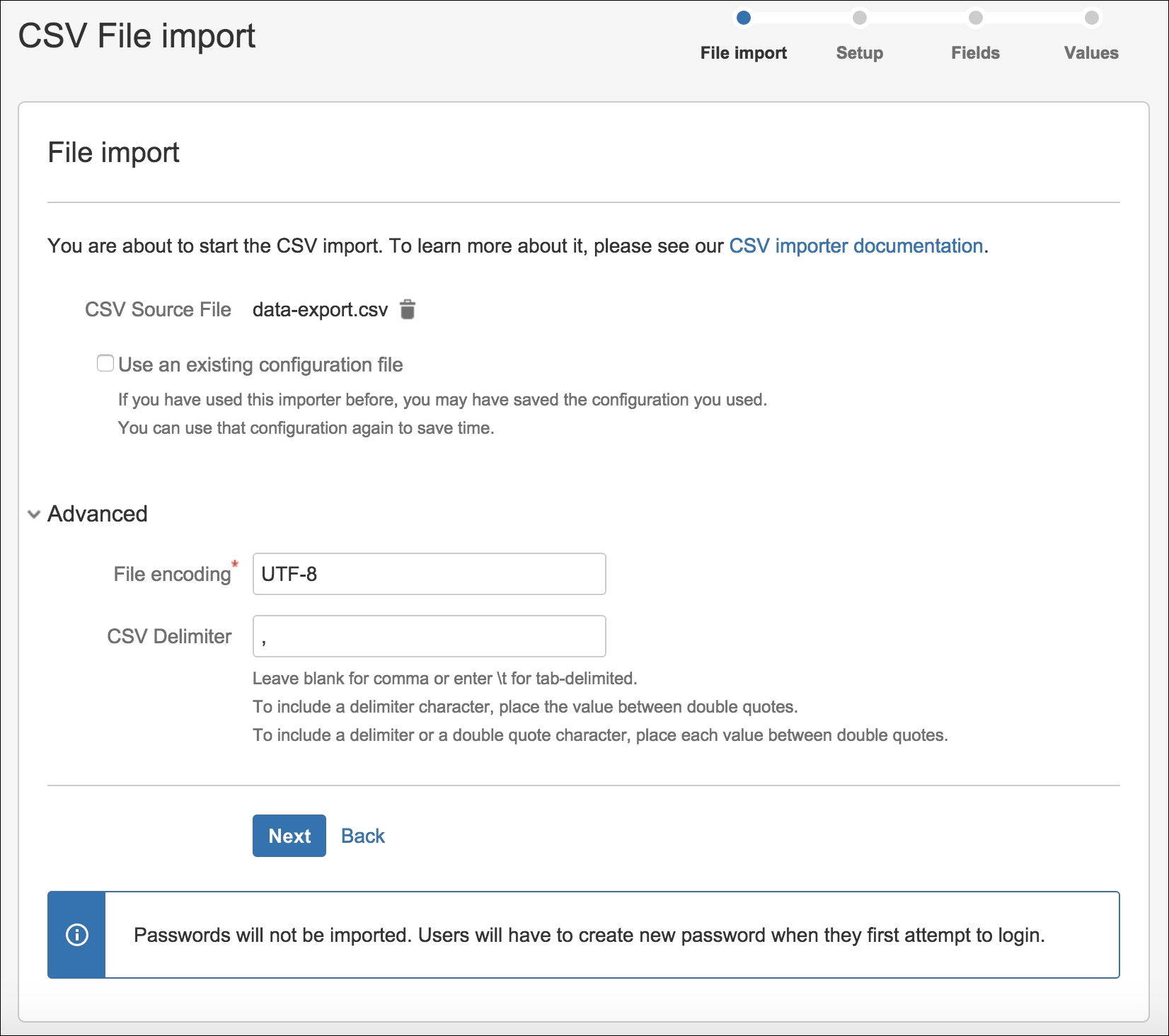The height and width of the screenshot is (1036, 1169).
Task: Focus the File encoding UTF-8 field
Action: (x=429, y=574)
